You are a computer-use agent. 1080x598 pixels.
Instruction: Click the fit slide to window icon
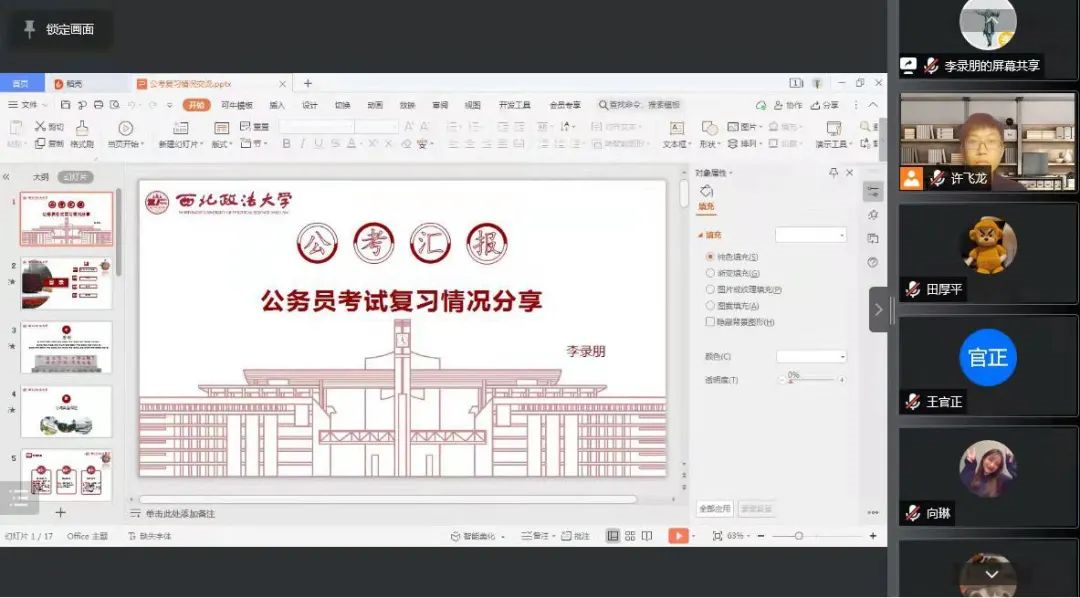717,536
